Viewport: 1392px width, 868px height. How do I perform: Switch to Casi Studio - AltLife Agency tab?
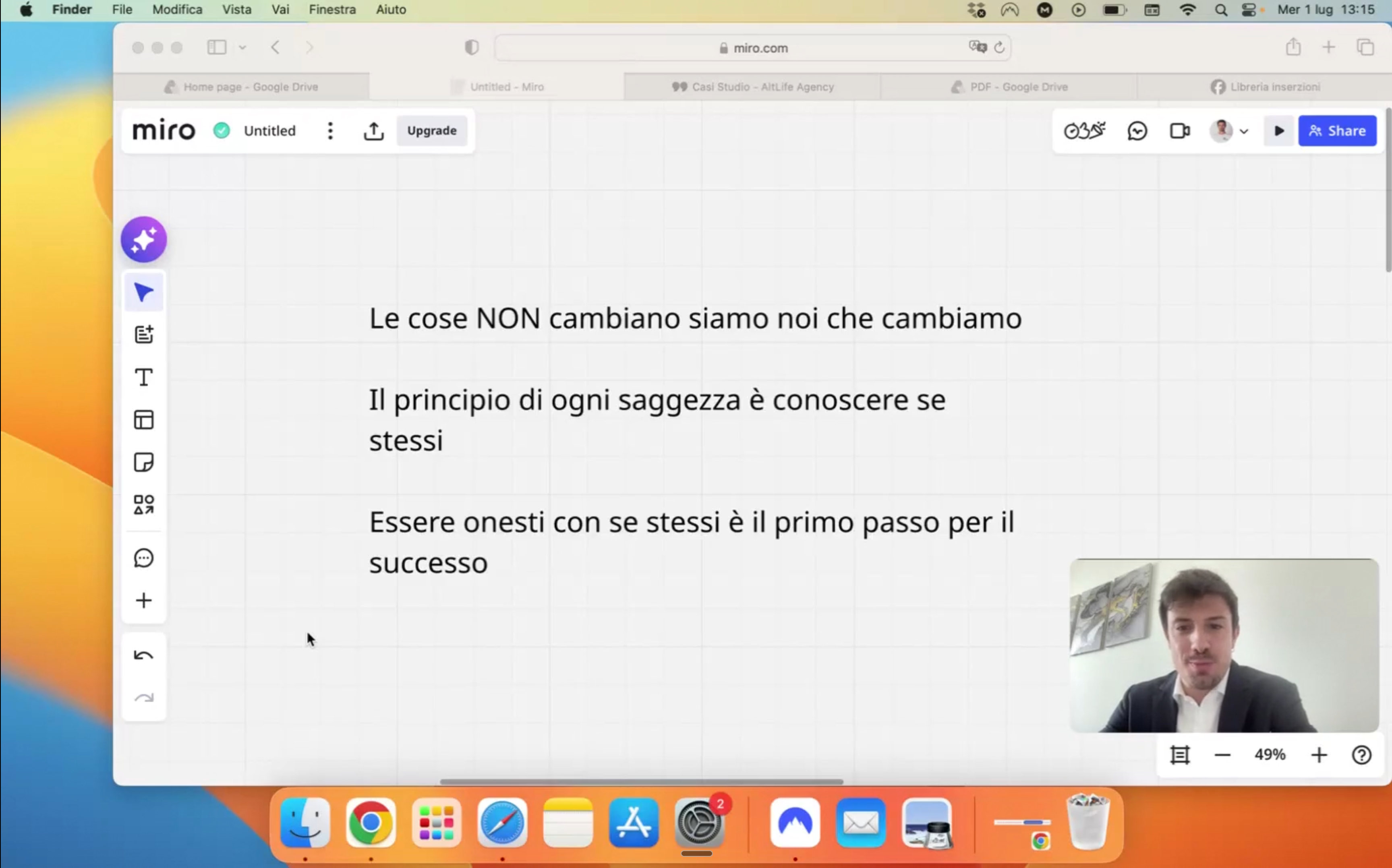click(752, 87)
